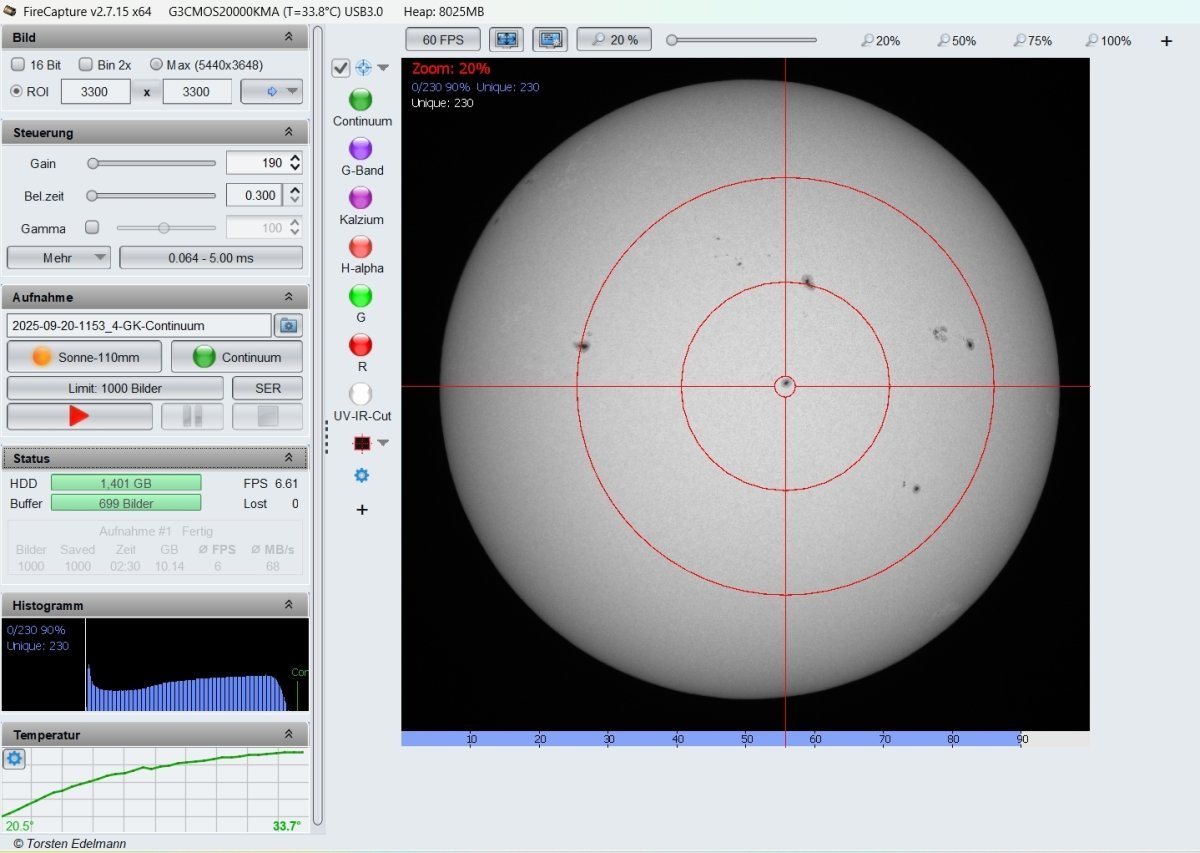This screenshot has width=1200, height=853.
Task: Collapse the Steuerung panel
Action: click(x=289, y=132)
